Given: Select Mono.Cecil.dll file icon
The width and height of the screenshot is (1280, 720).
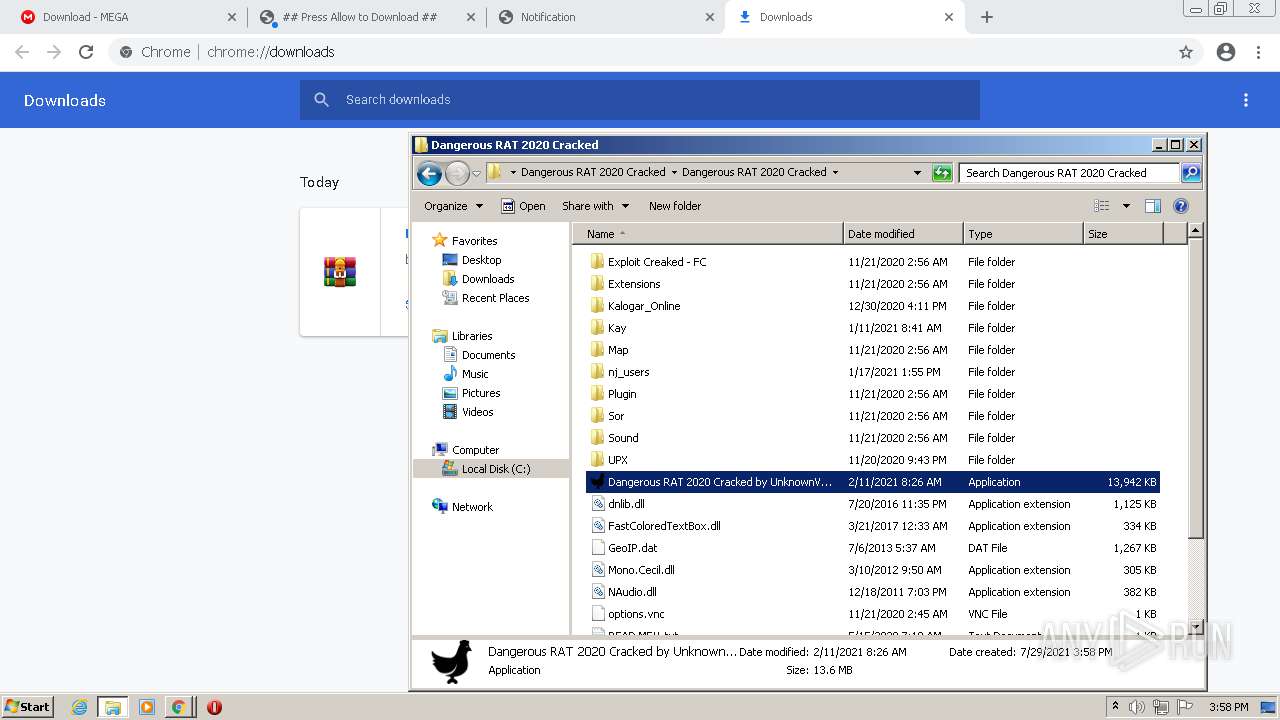Looking at the screenshot, I should (598, 570).
